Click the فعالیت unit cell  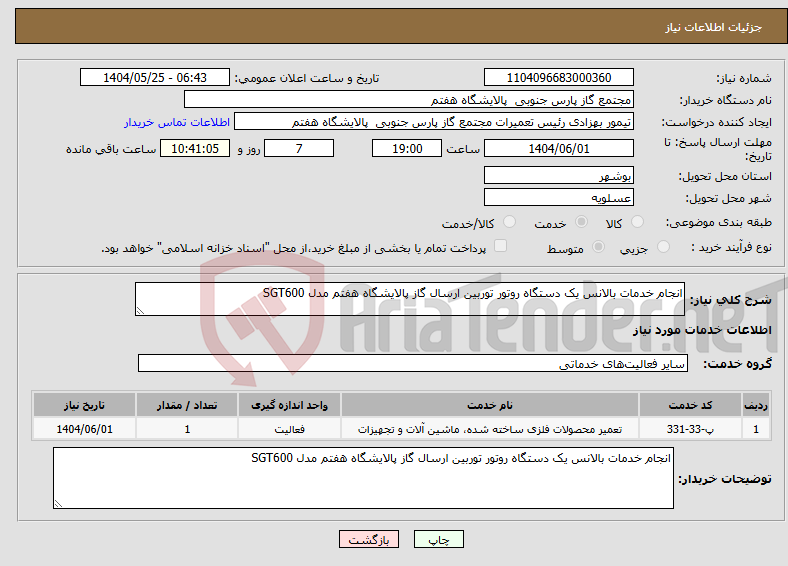point(289,429)
